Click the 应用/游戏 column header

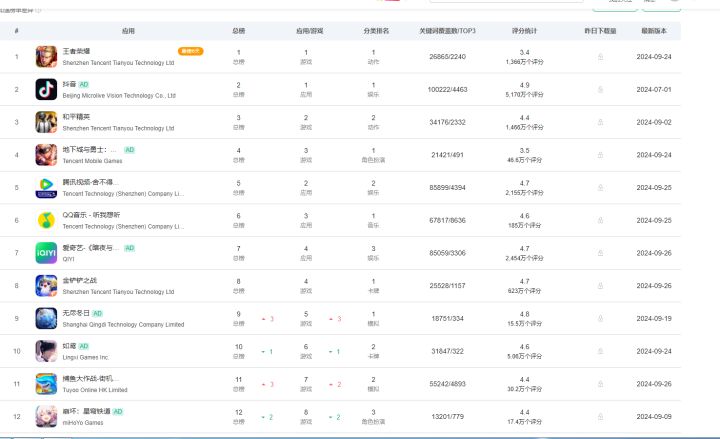click(309, 31)
